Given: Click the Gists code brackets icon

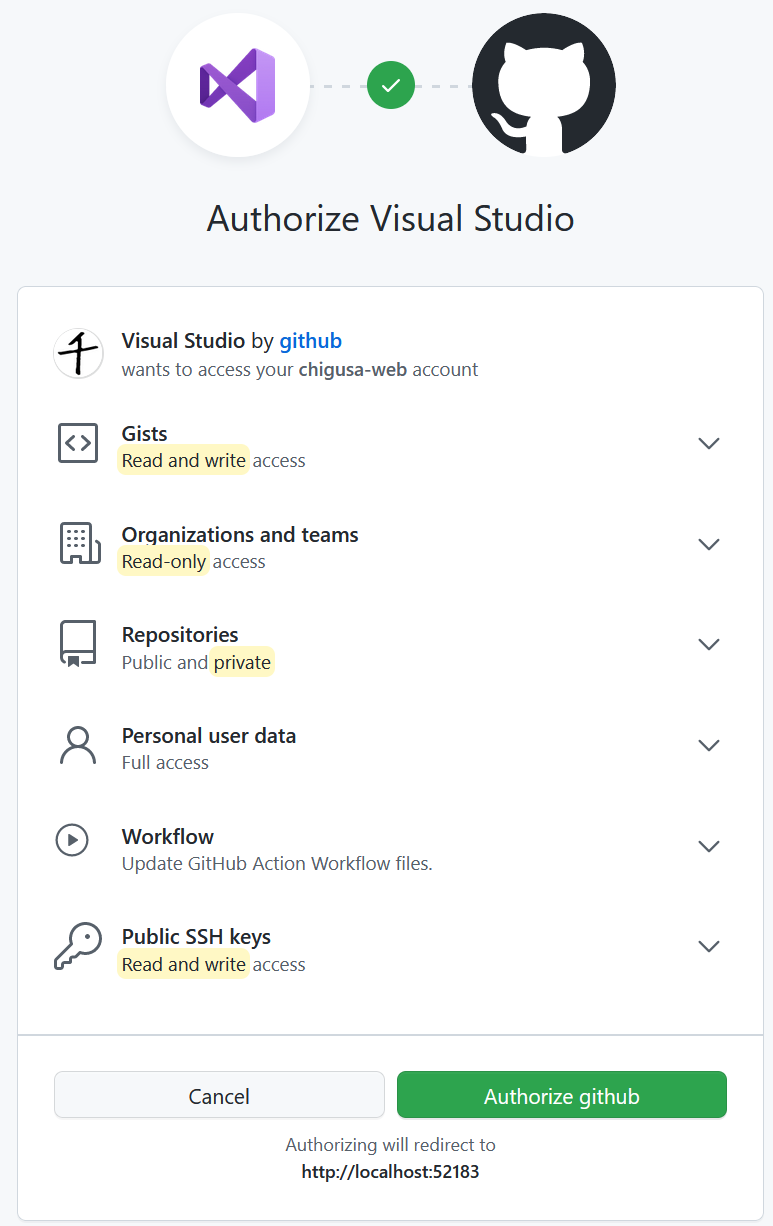Looking at the screenshot, I should coord(78,442).
